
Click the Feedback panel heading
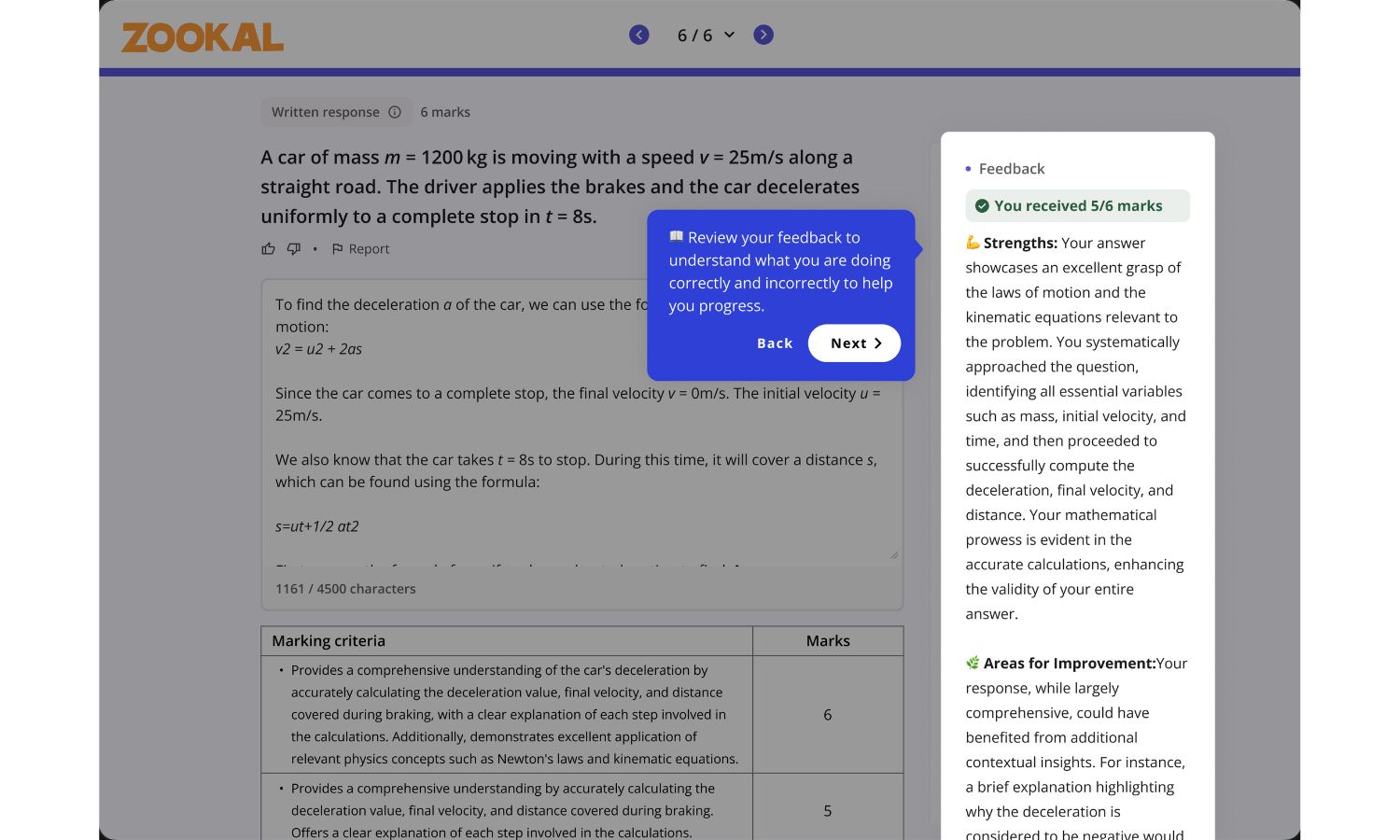pos(1011,169)
